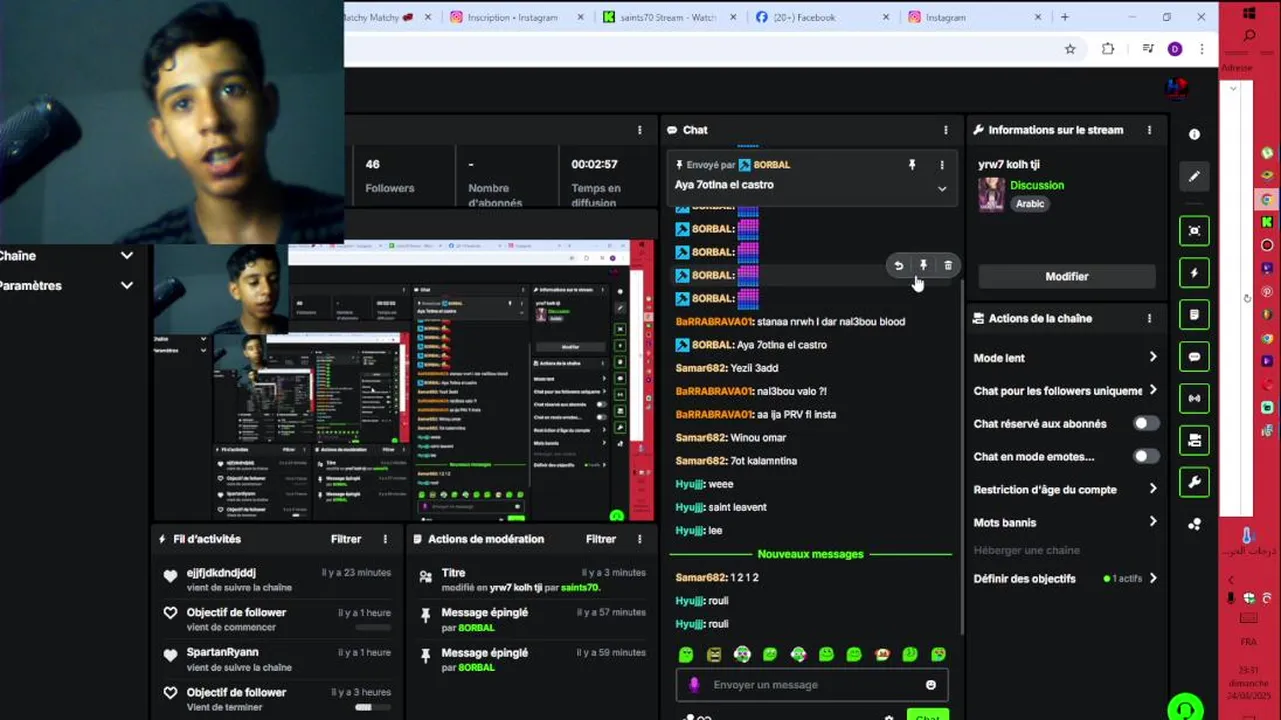Open Informations sur le stream three-dot menu
Screen dimensions: 1281x720
(1150, 130)
